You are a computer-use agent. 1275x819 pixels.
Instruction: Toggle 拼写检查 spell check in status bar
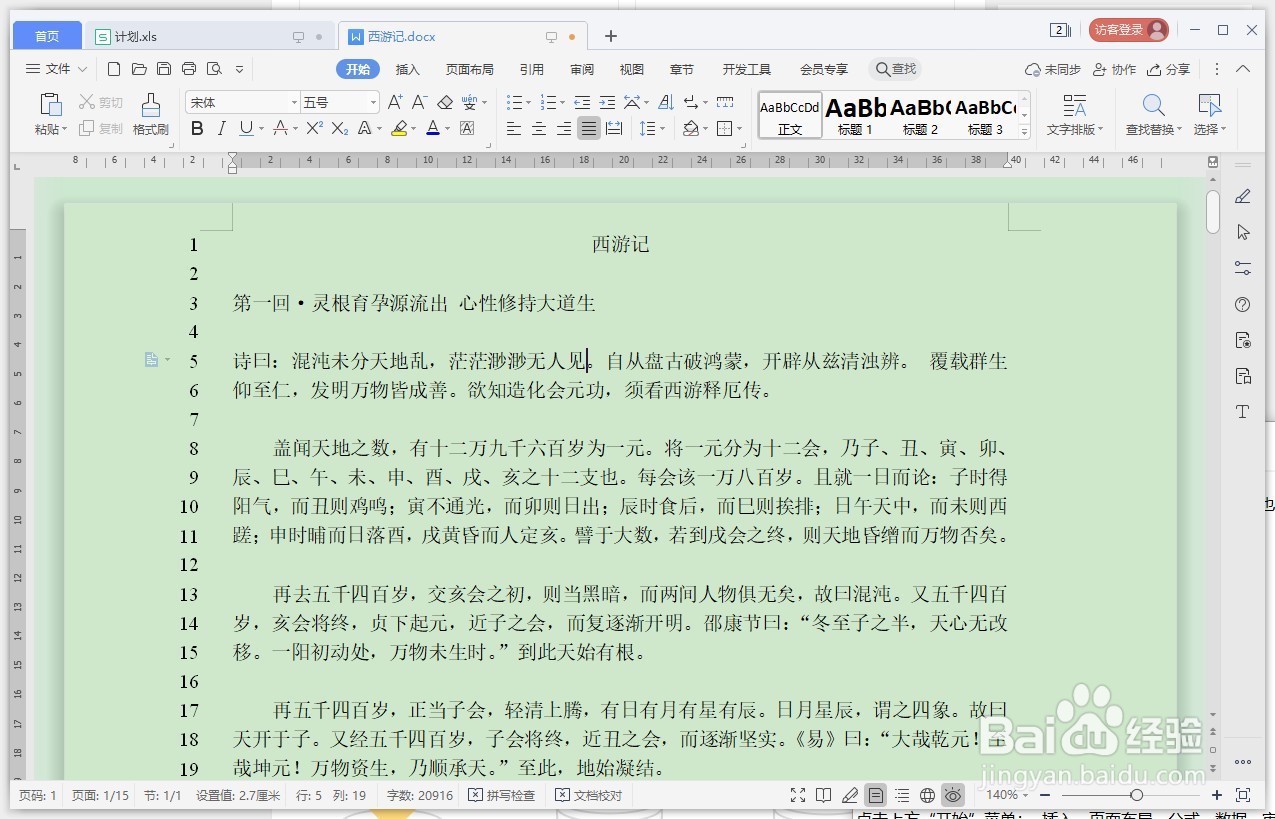(501, 795)
